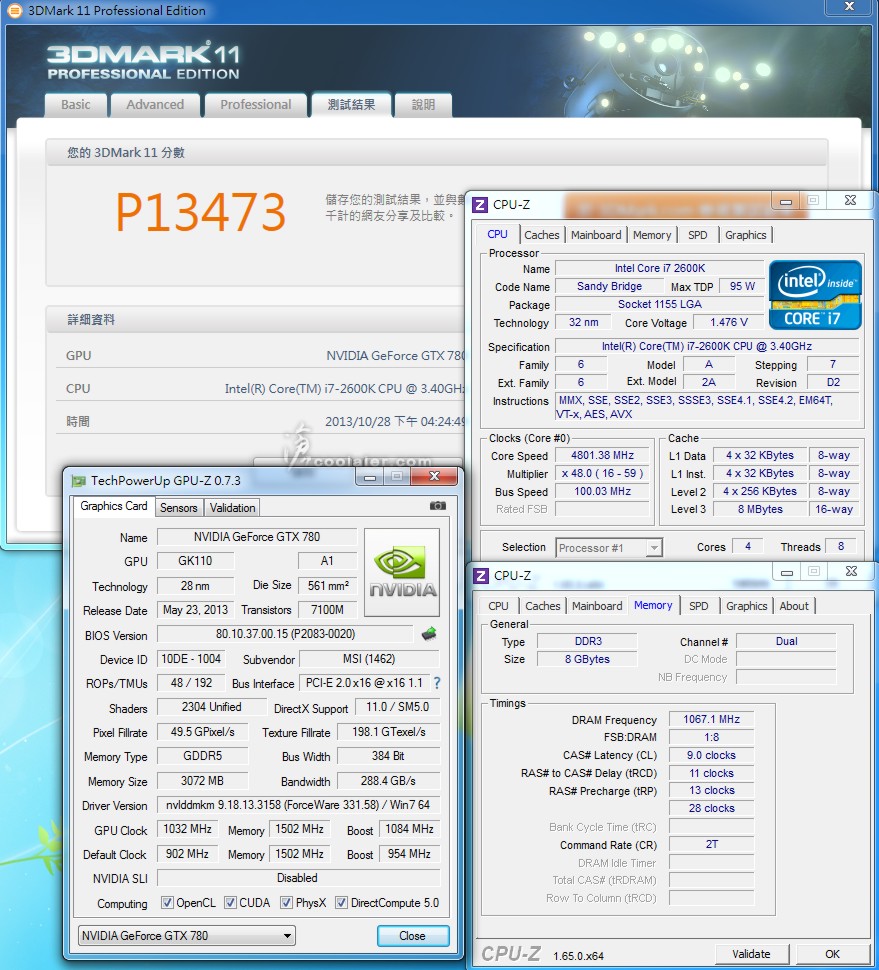Click the 3DMark 11 title bar icon
This screenshot has height=970, width=879.
[x=14, y=11]
